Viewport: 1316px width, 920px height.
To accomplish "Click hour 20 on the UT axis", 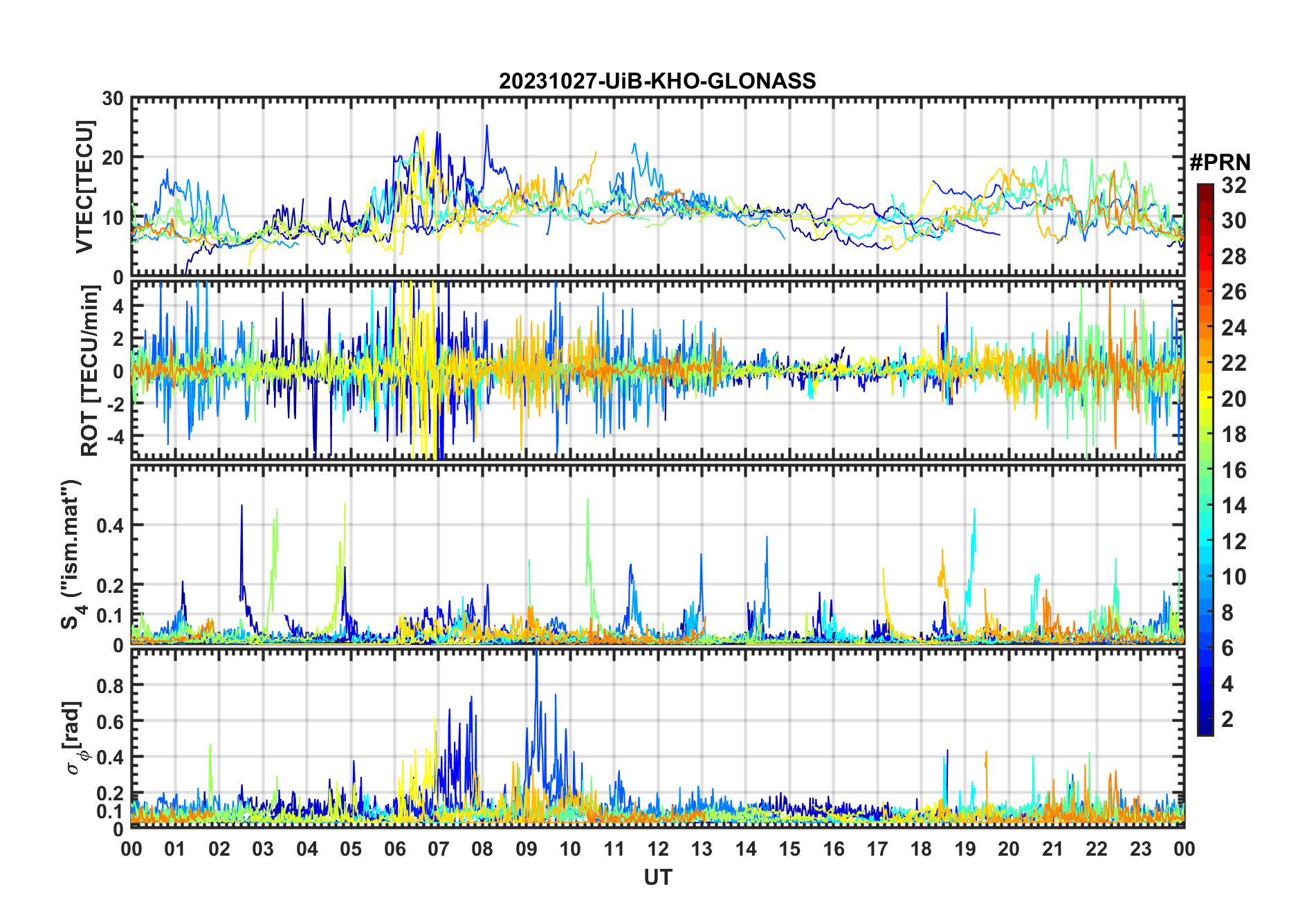I will (x=1009, y=849).
